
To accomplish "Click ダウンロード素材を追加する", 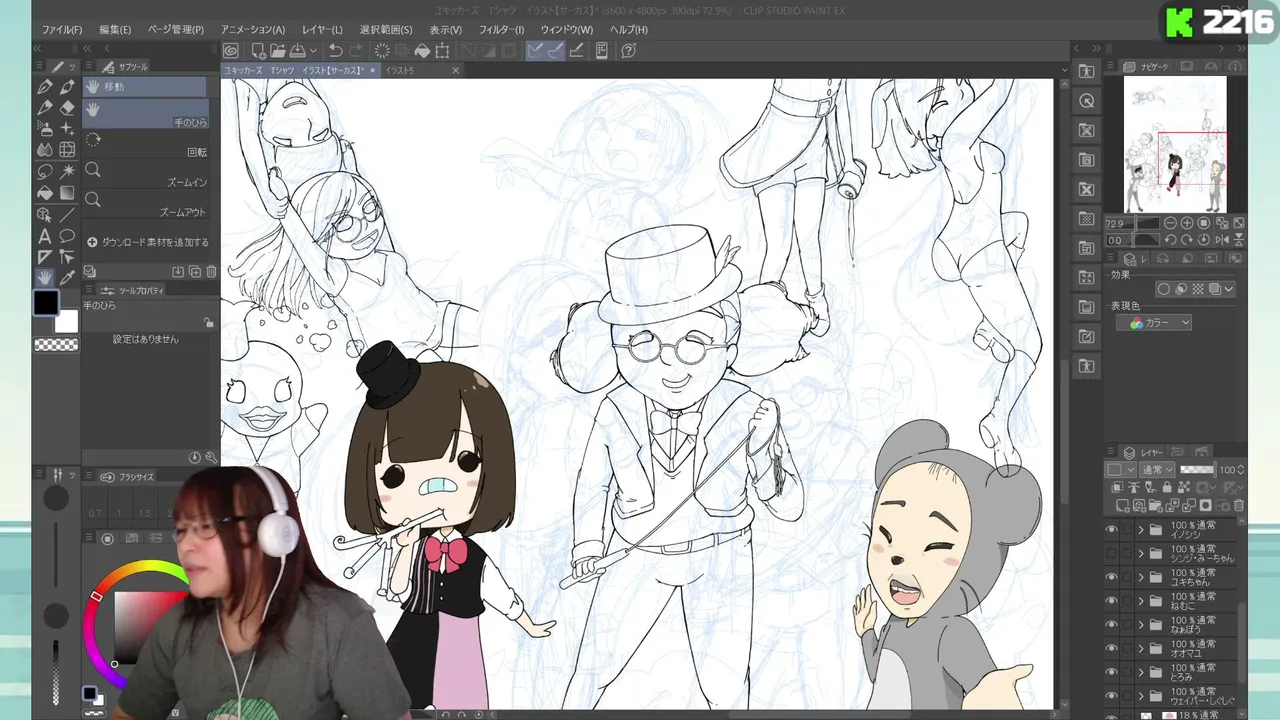I will (148, 242).
